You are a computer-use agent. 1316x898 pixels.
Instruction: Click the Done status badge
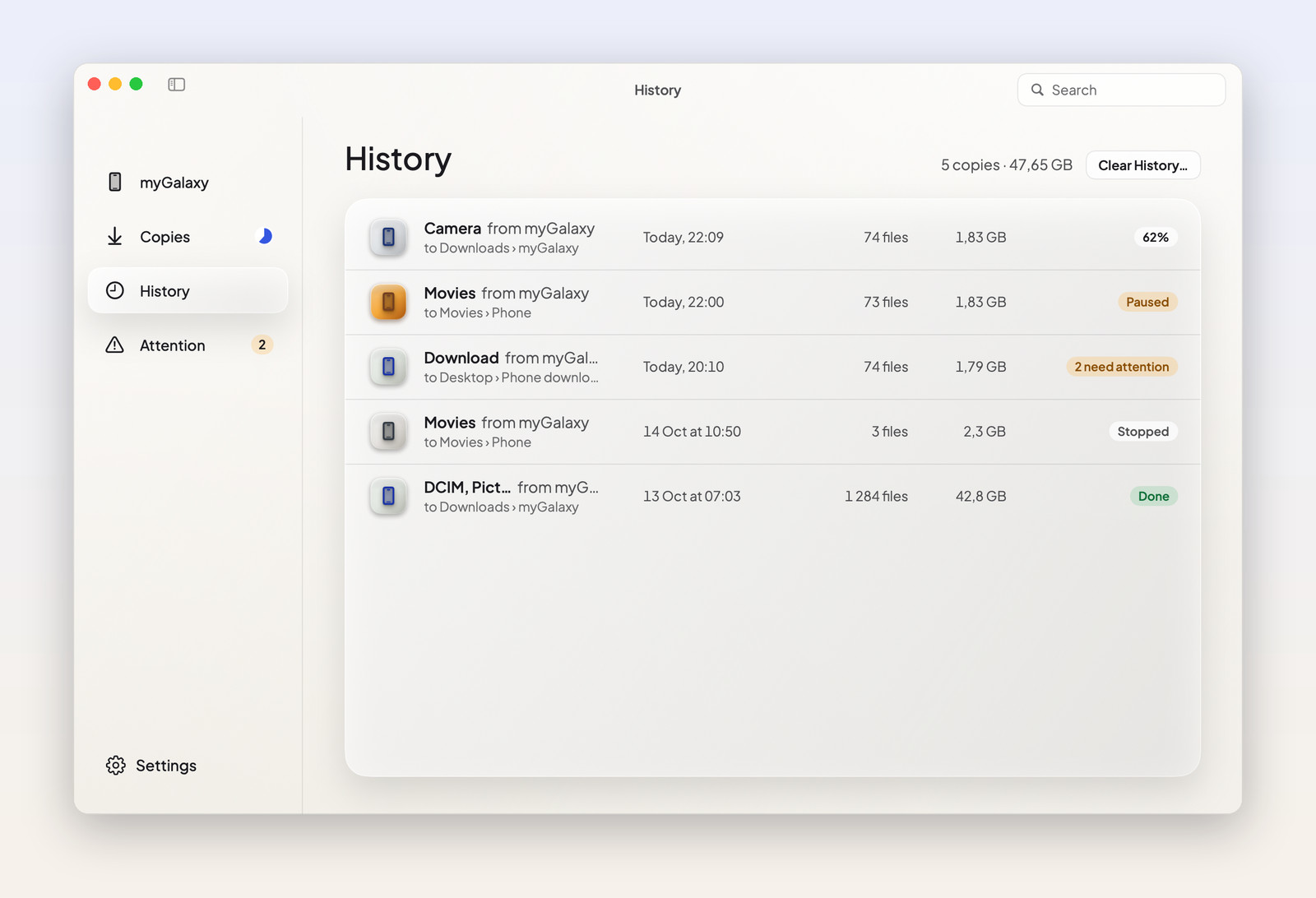pyautogui.click(x=1153, y=496)
